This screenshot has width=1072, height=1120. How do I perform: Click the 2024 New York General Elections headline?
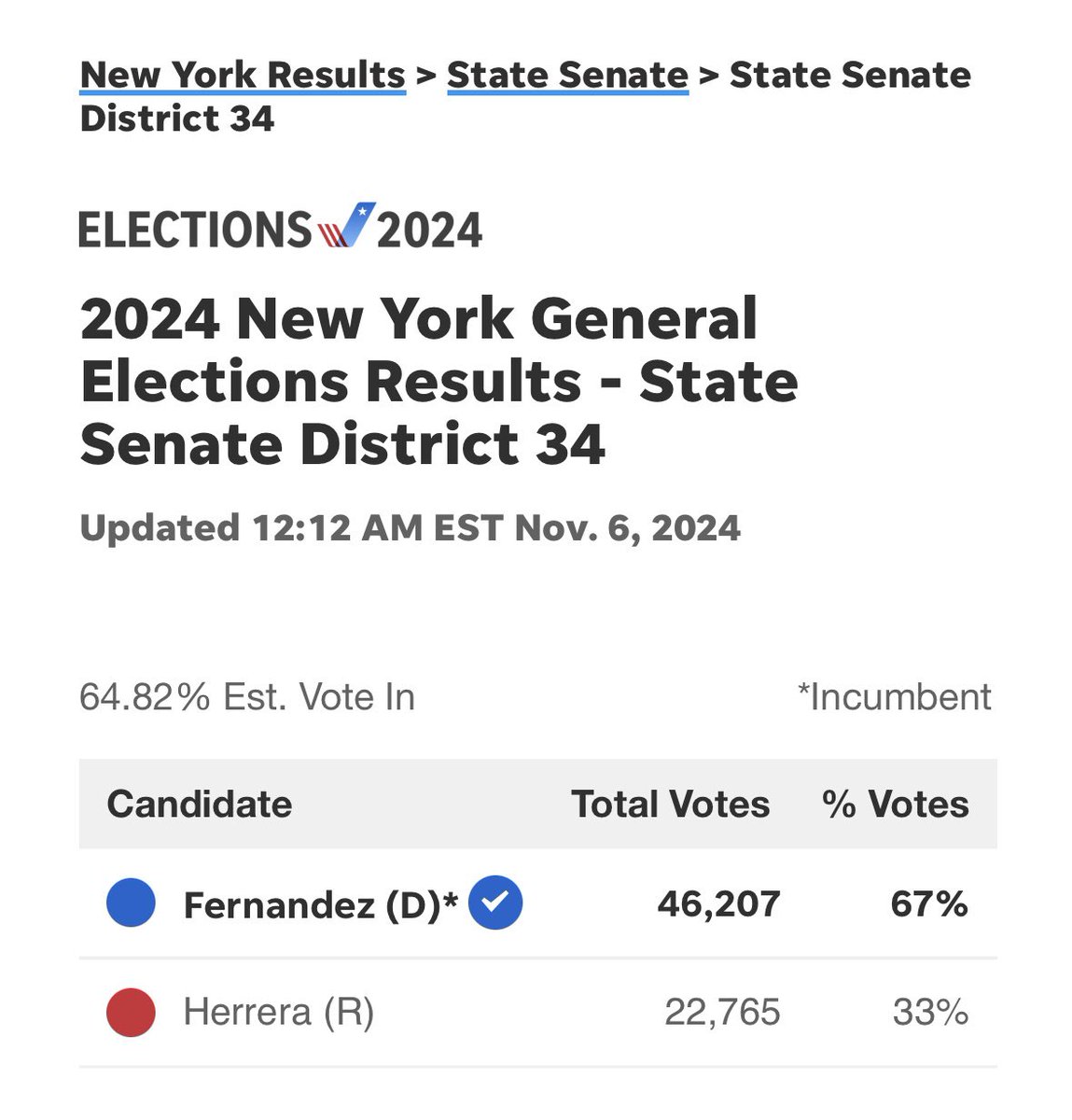(439, 380)
